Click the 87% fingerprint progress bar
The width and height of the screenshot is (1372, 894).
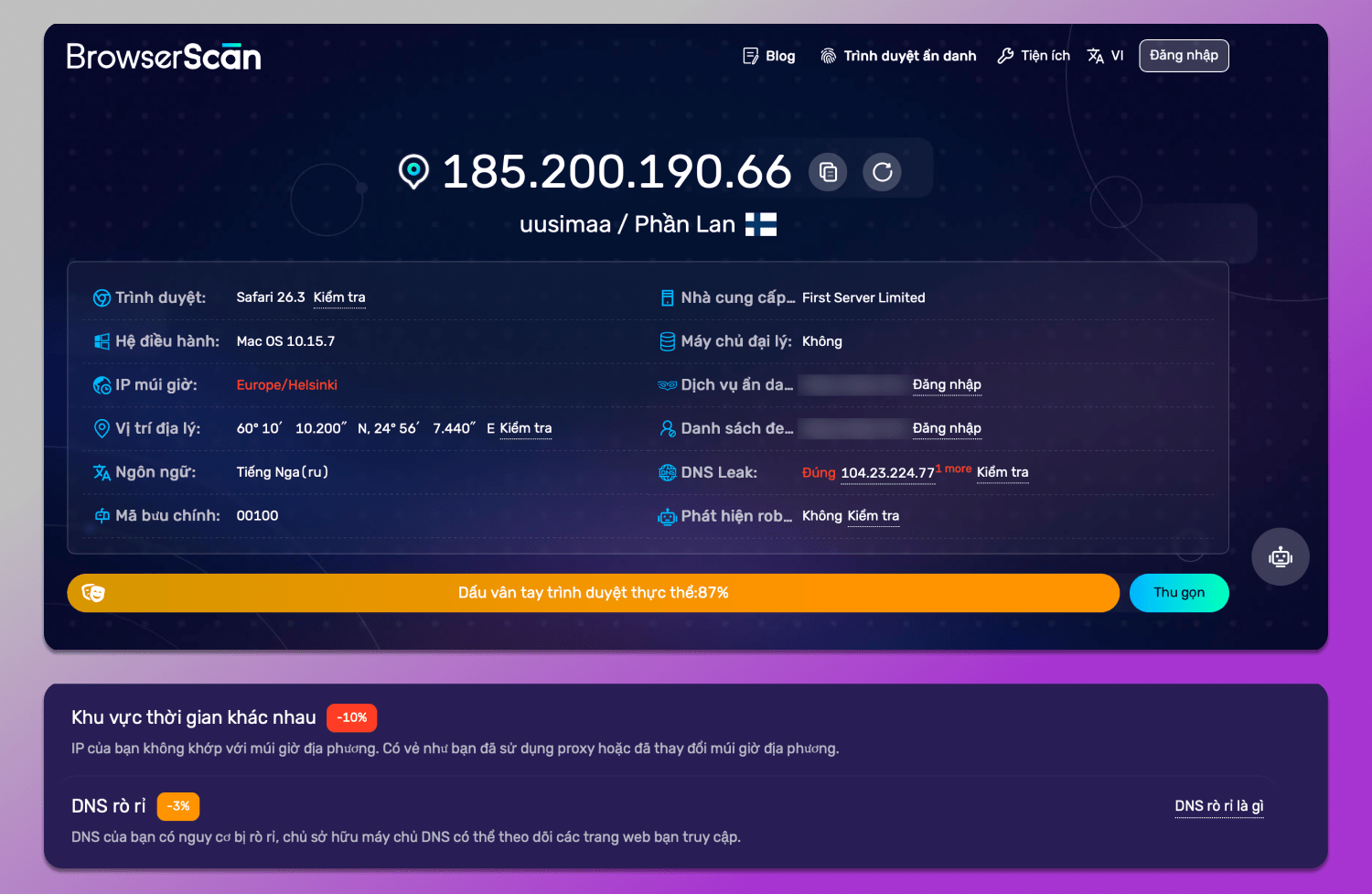click(594, 593)
